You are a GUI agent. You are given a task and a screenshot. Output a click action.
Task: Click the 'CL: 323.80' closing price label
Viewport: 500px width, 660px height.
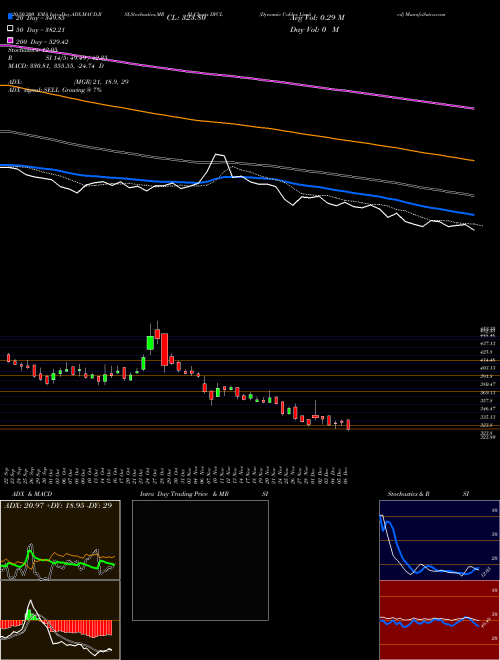click(186, 18)
